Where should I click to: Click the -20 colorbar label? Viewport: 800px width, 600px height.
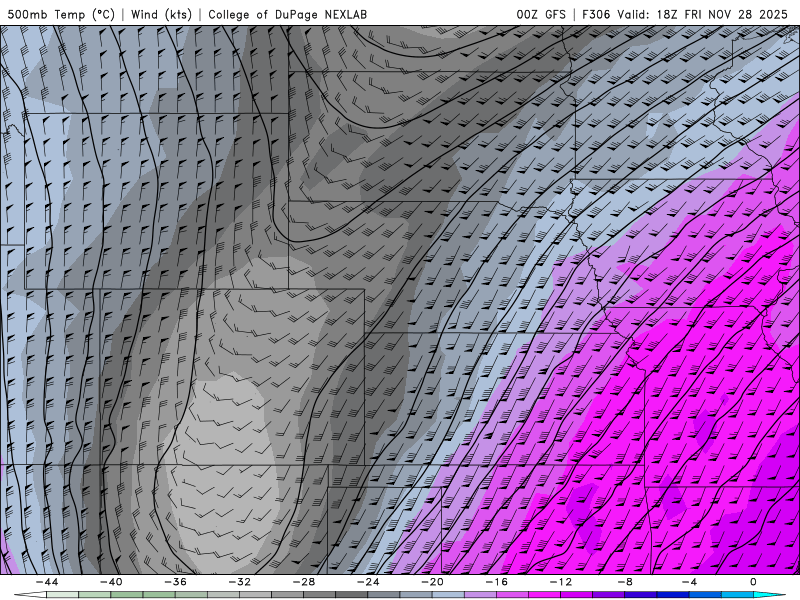pos(432,582)
